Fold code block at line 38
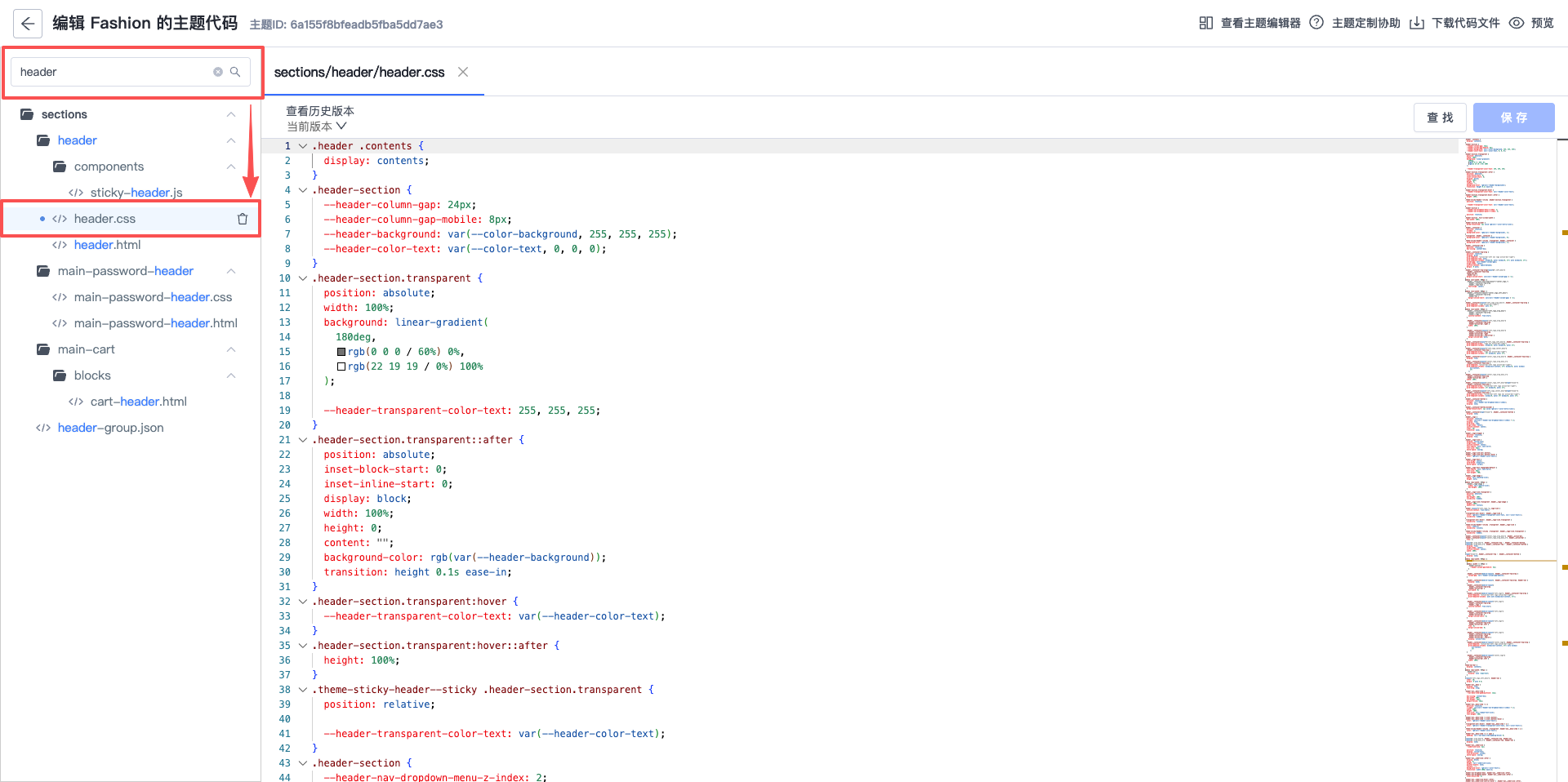The image size is (1568, 782). pyautogui.click(x=303, y=690)
